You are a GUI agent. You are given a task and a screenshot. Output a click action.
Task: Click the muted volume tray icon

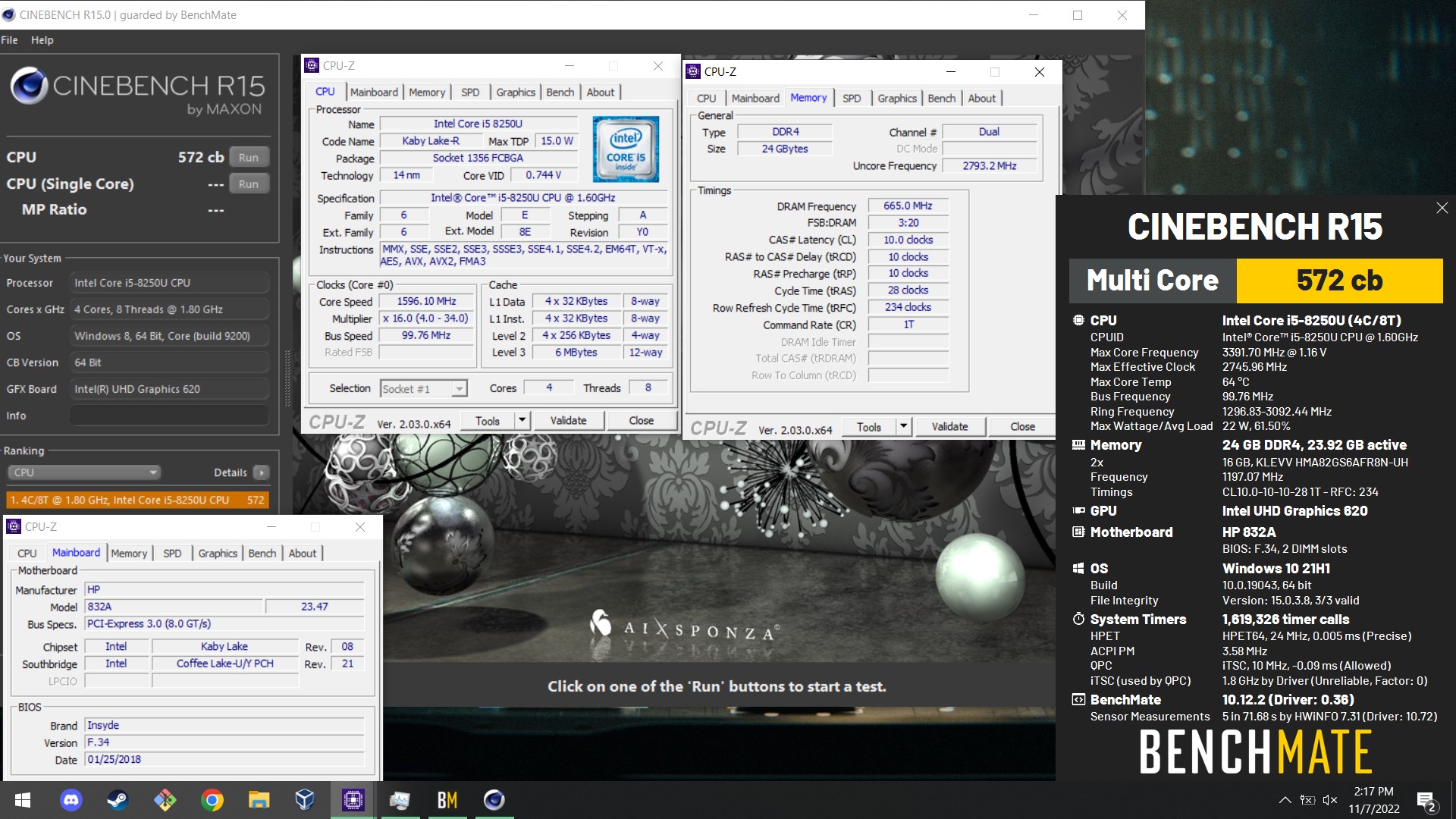[1329, 800]
